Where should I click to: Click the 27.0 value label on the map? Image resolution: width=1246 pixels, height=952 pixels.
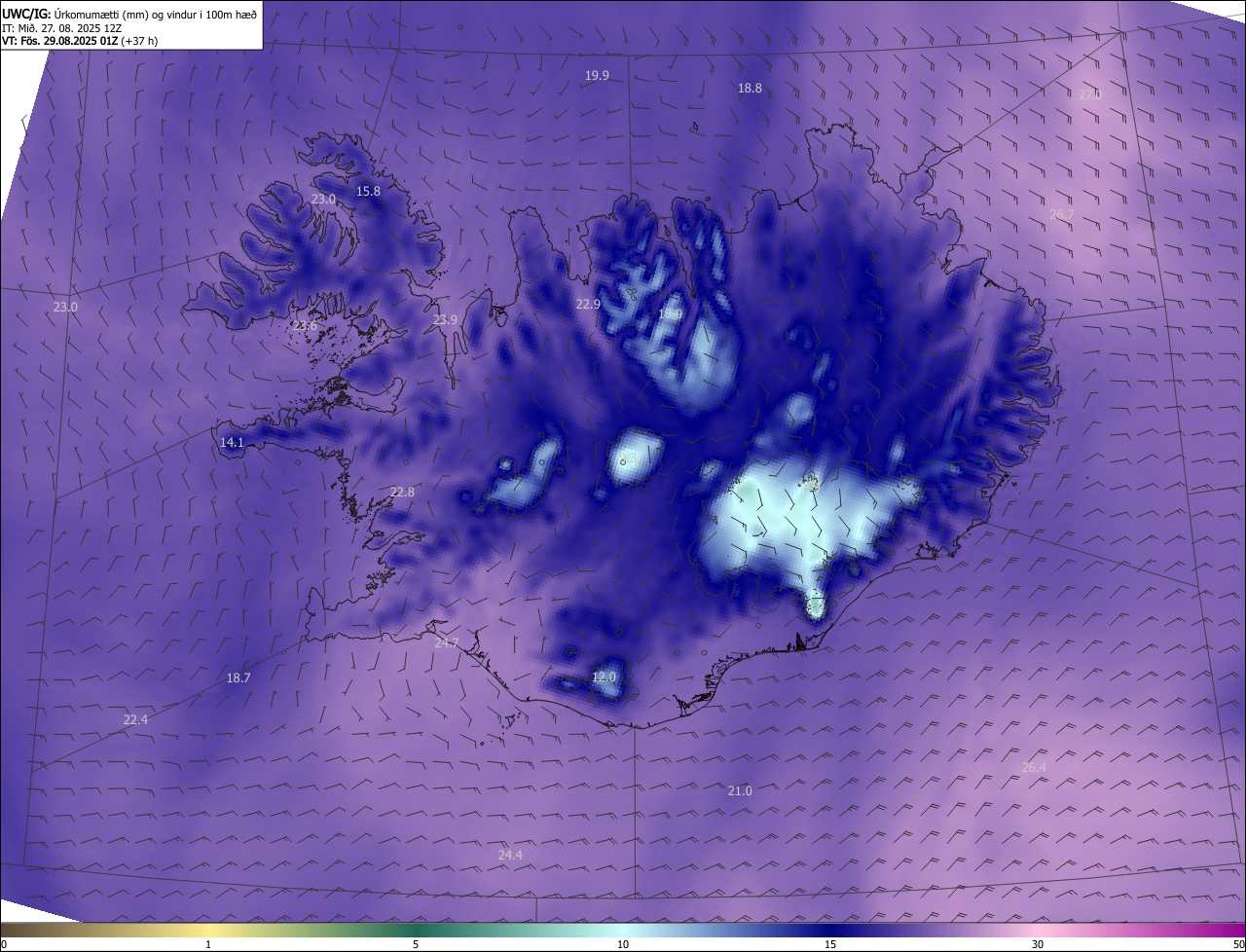click(x=1090, y=95)
